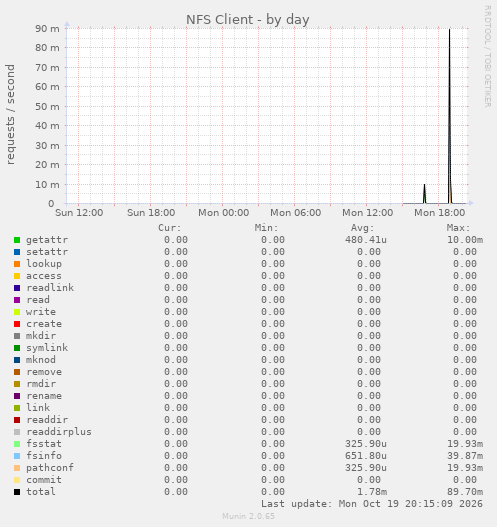Click the pathconf peach legend swatch

(17, 468)
